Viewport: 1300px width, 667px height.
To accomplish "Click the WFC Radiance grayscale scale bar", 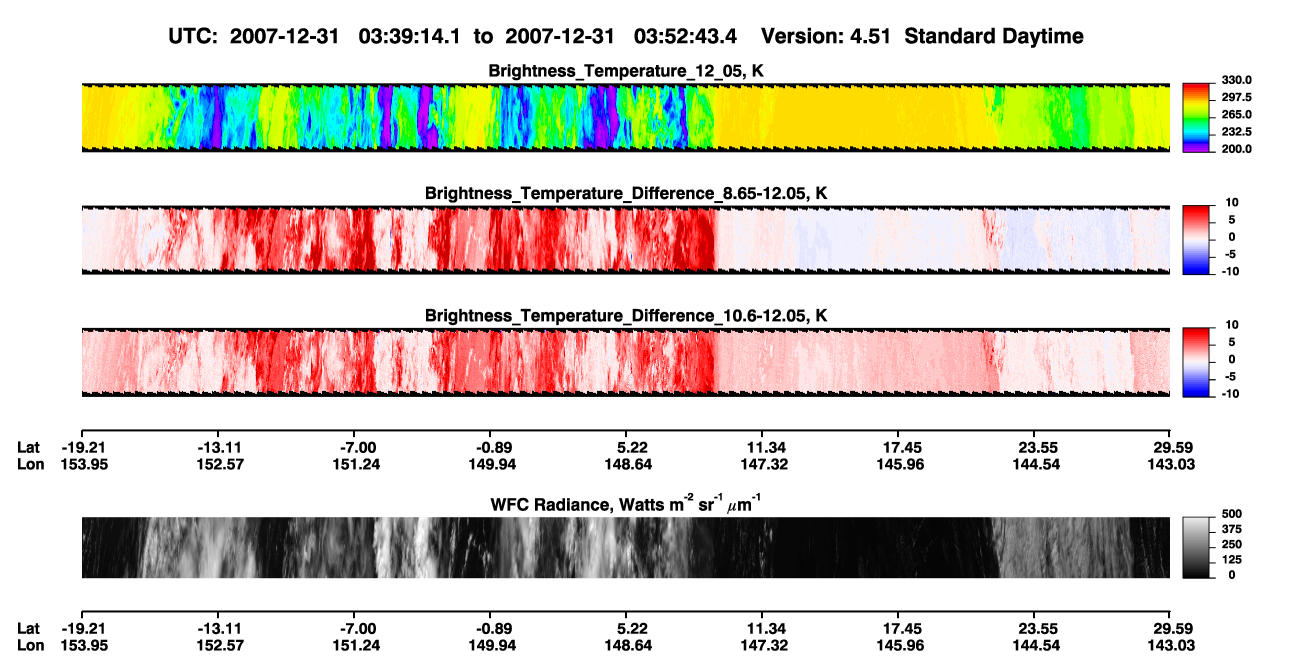I will tap(1197, 547).
